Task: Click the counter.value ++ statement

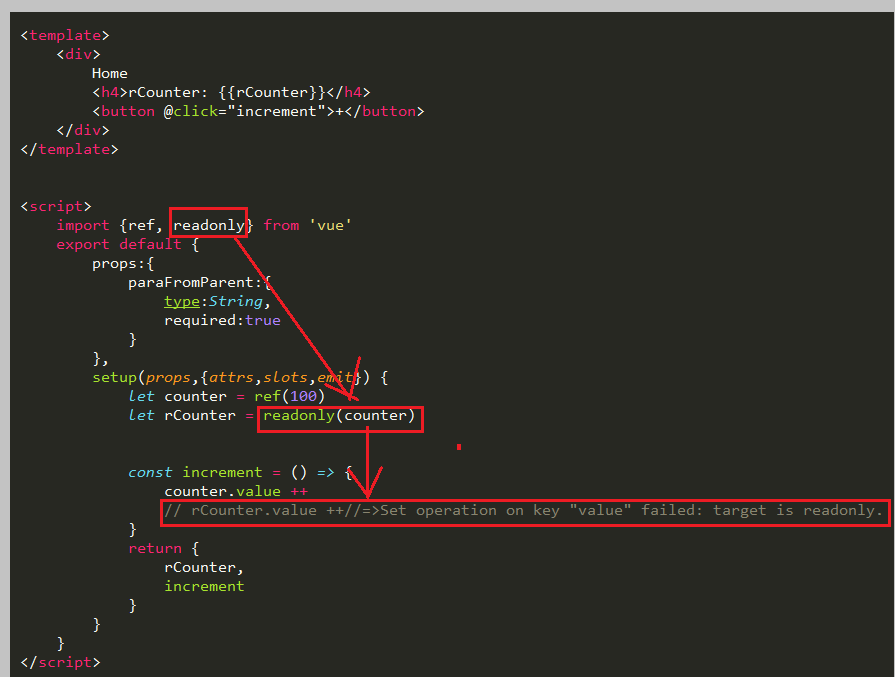Action: point(236,491)
